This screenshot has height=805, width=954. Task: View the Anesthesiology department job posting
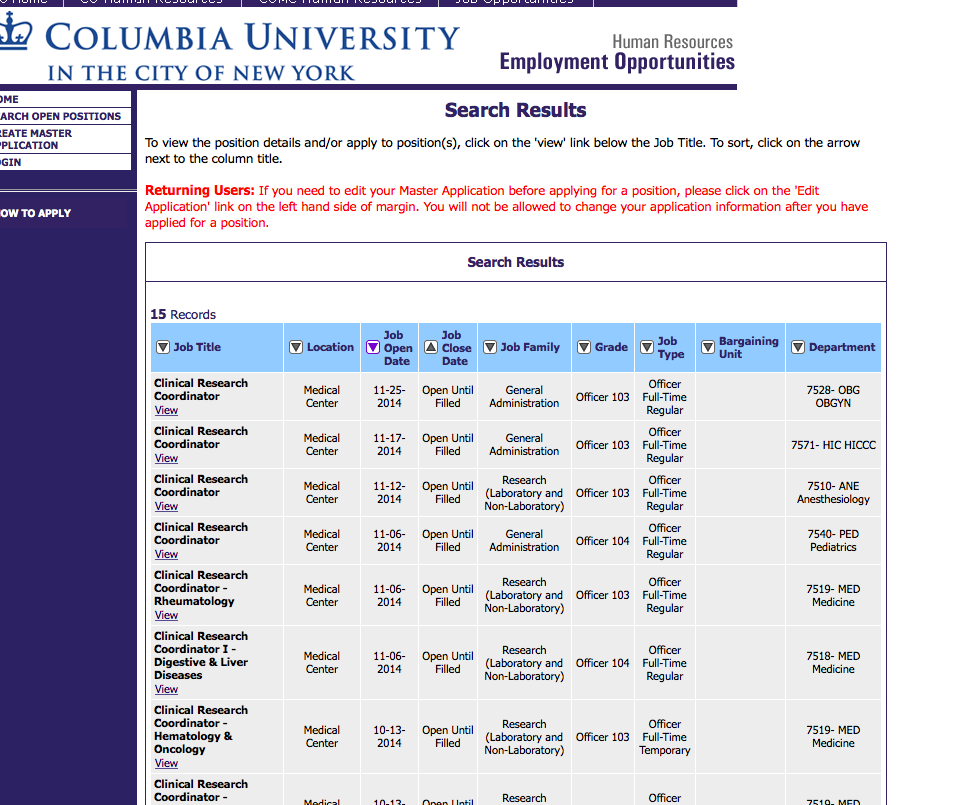click(166, 506)
